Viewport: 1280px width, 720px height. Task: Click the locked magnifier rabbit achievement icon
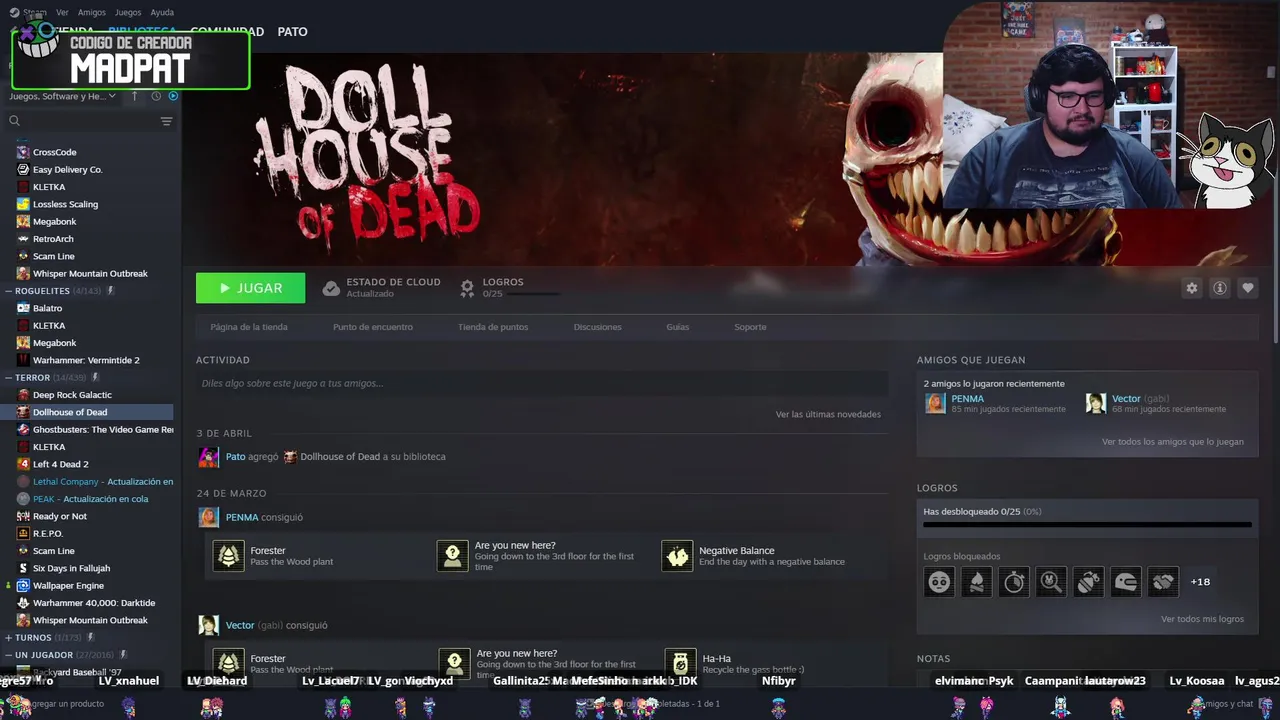1051,581
